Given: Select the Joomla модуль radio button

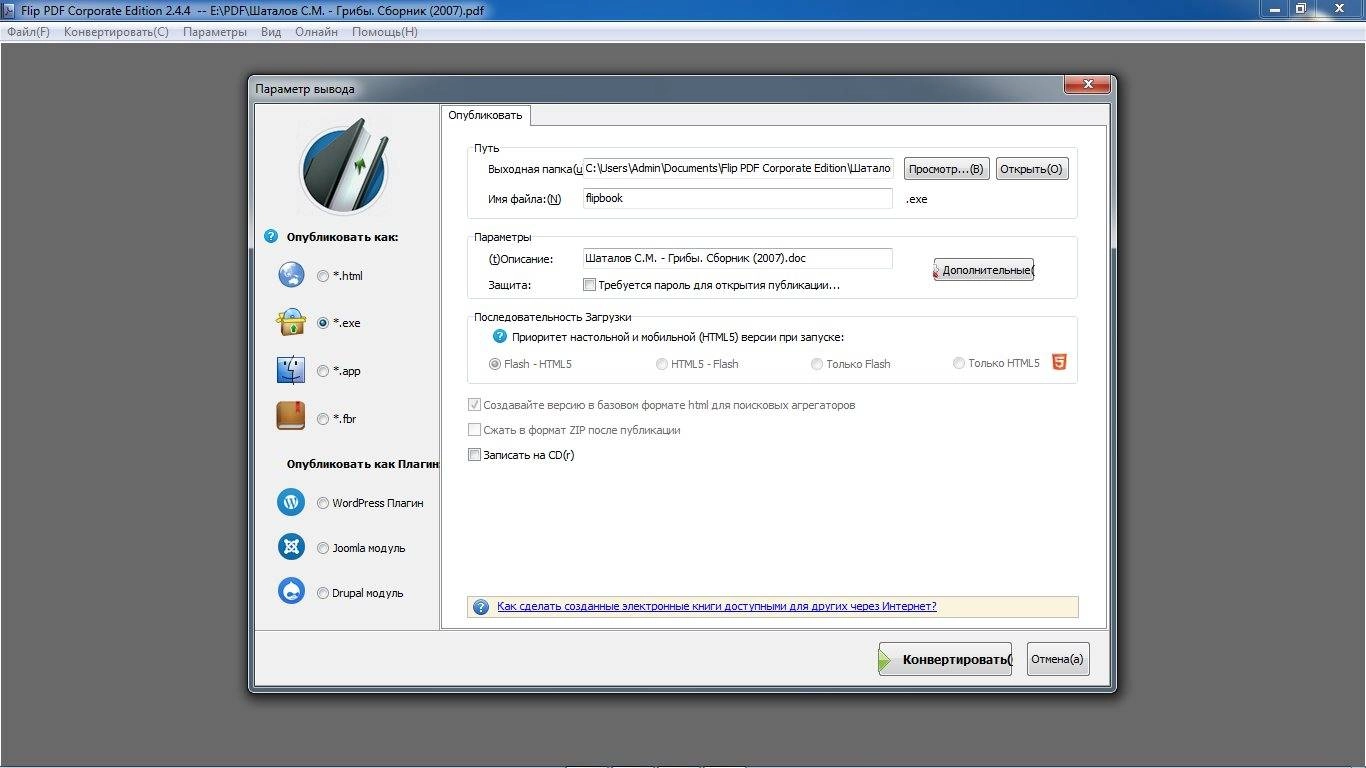Looking at the screenshot, I should 323,548.
